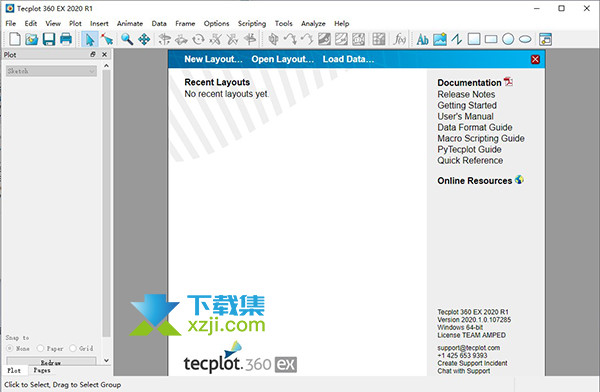Click the New Layout page icon

pos(15,39)
